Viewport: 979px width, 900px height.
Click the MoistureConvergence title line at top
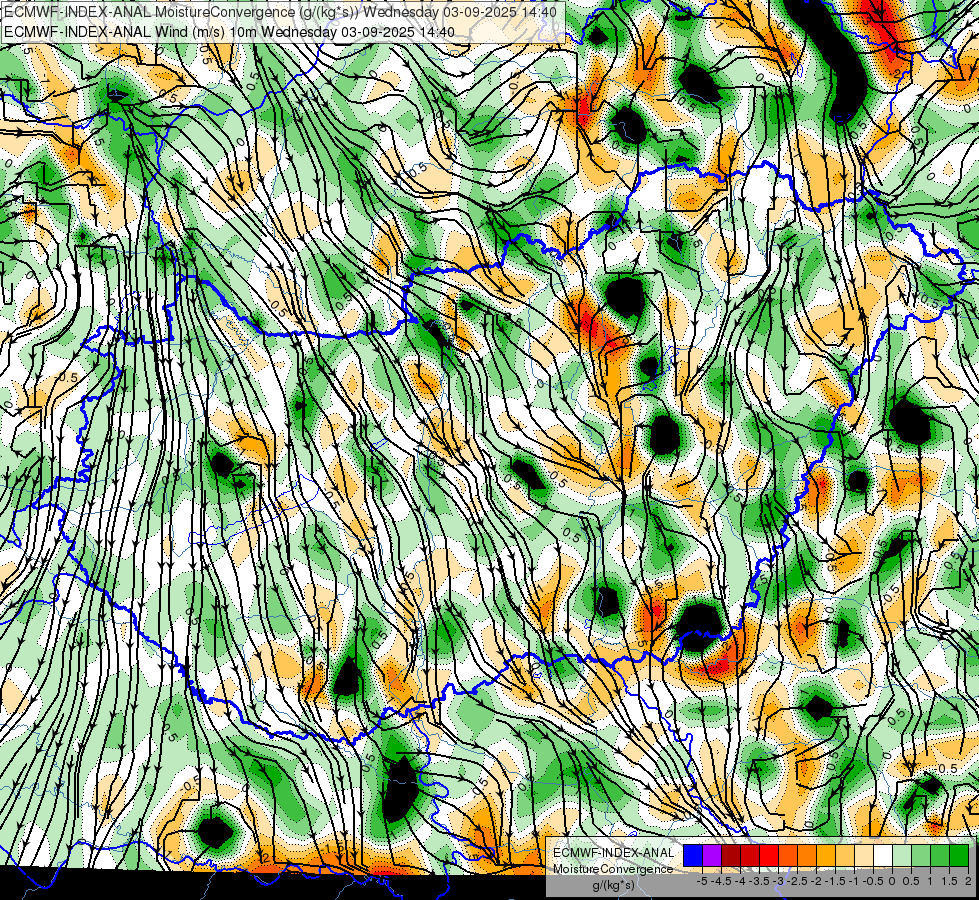[280, 12]
